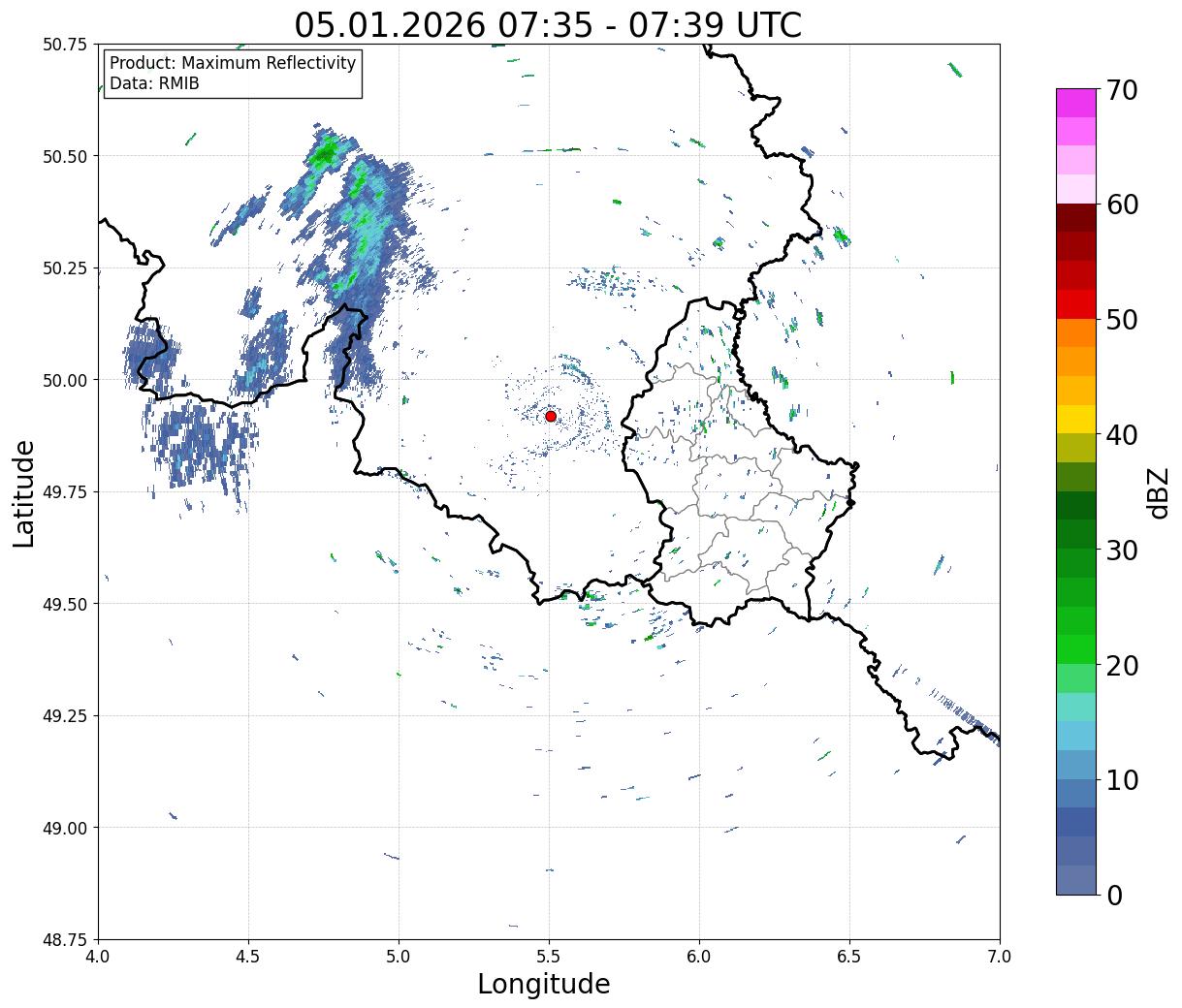Click the 50.75 latitude tick label
This screenshot has height=1008, width=1182.
[x=64, y=45]
